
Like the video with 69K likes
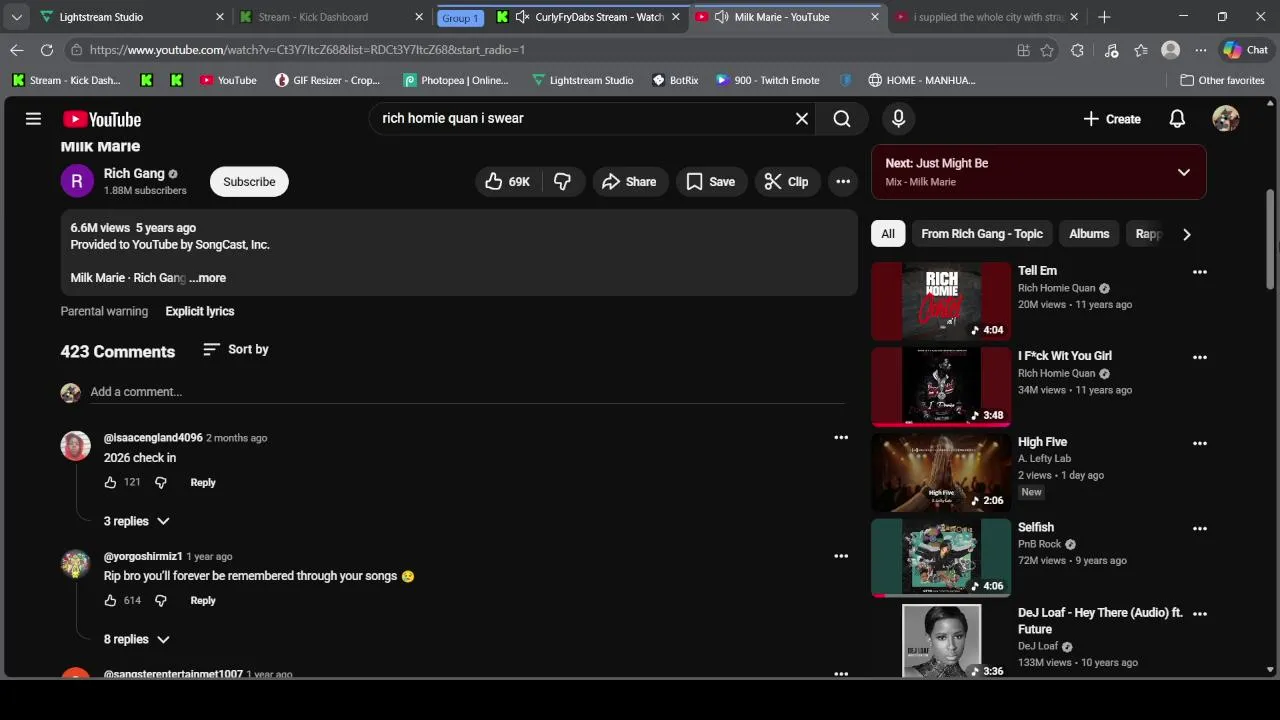[x=507, y=181]
